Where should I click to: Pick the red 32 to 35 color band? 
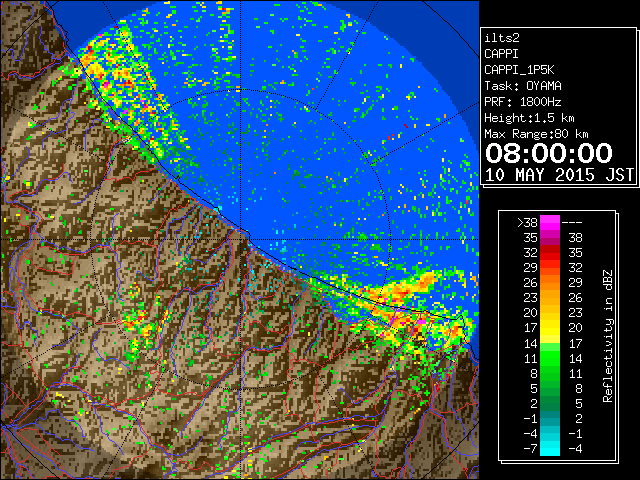coord(550,252)
